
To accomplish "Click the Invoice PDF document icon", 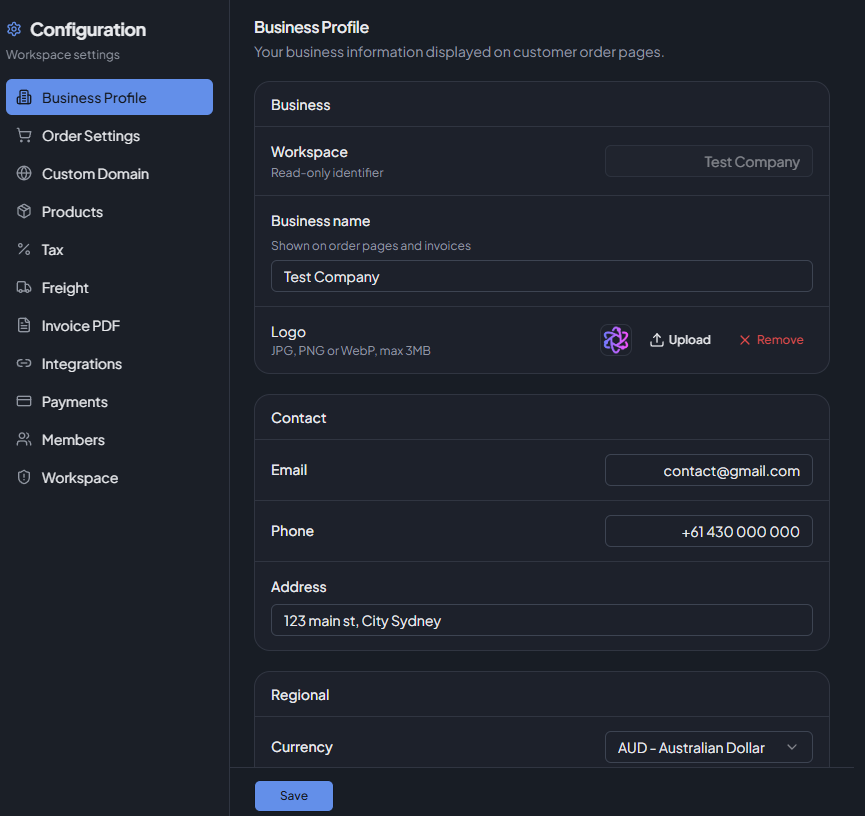I will tap(24, 326).
